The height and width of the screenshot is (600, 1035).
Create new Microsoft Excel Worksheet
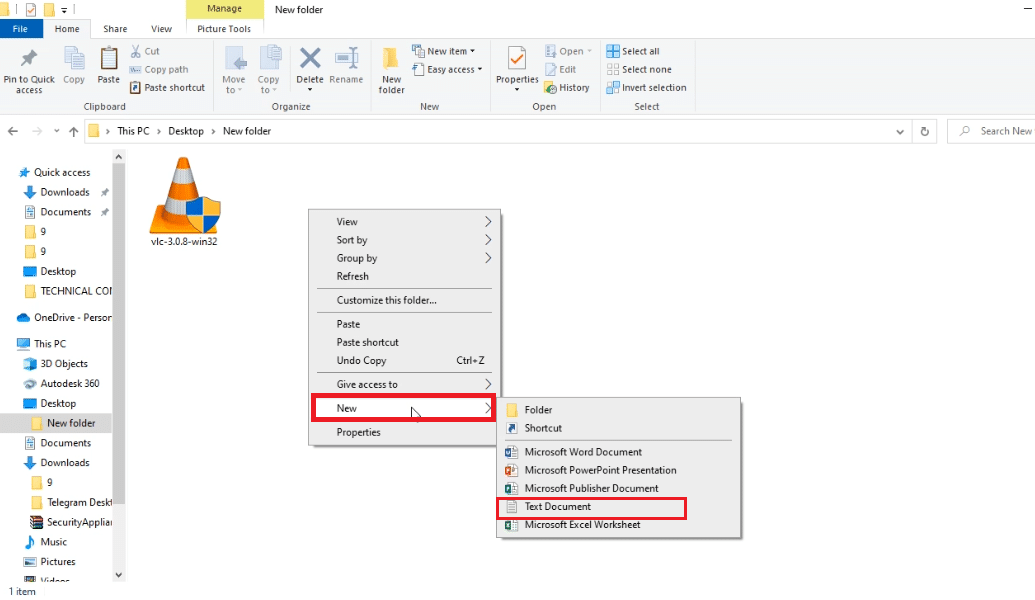pos(618,525)
